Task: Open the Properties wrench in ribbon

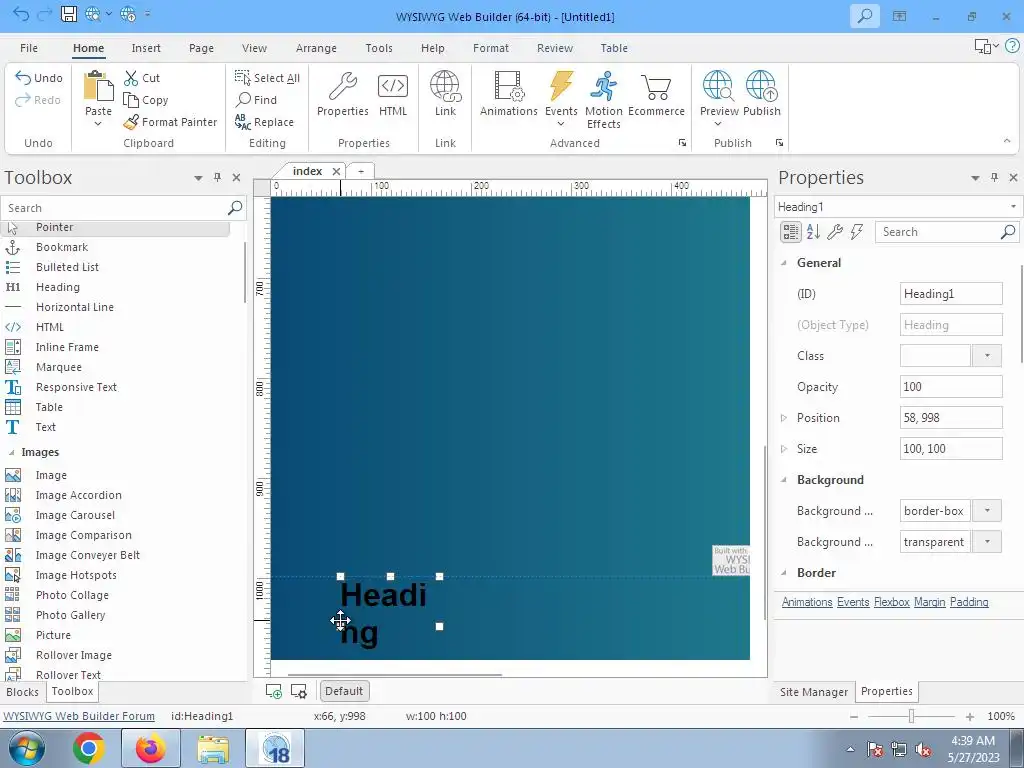Action: pos(342,93)
